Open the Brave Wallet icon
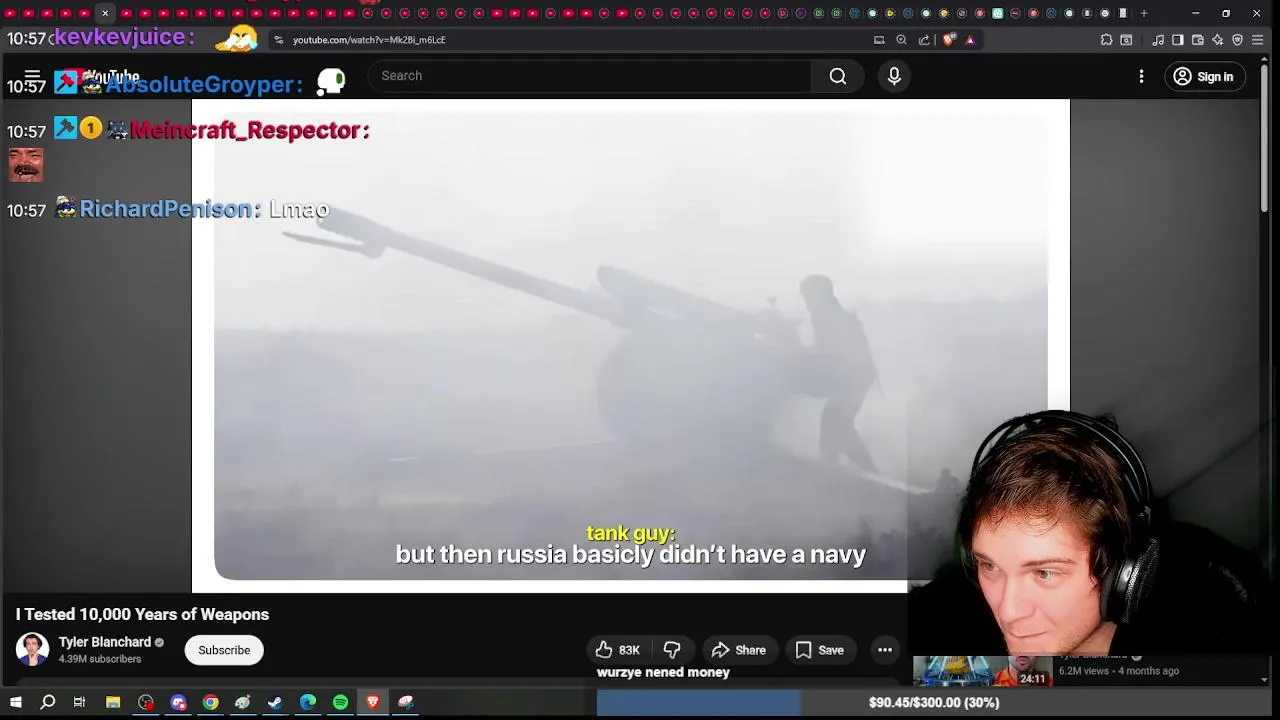 [x=1198, y=40]
